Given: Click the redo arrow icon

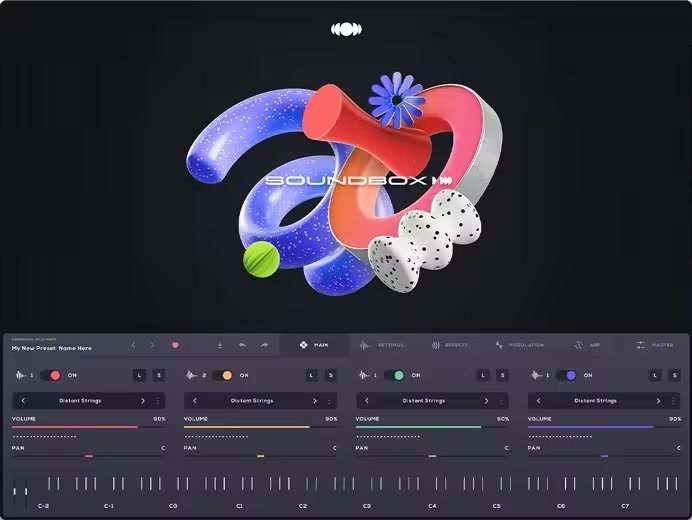Looking at the screenshot, I should 264,345.
